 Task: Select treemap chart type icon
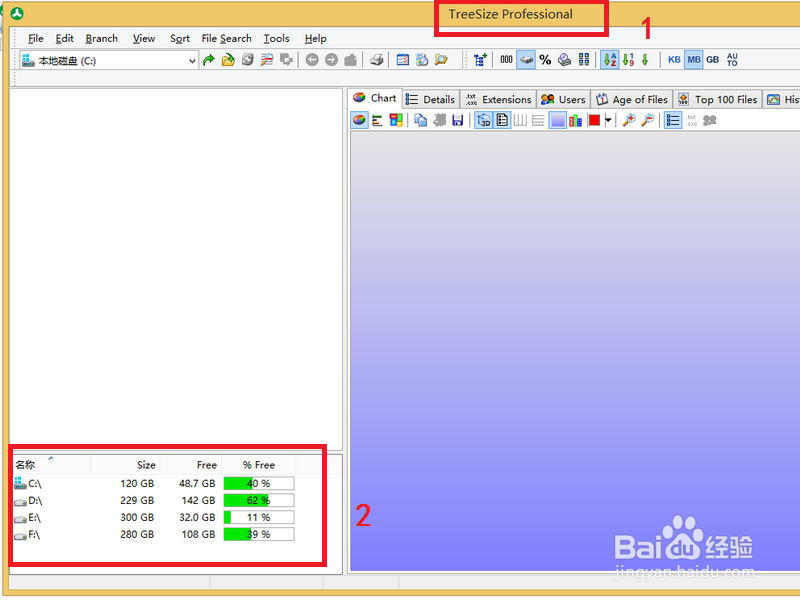pyautogui.click(x=396, y=120)
